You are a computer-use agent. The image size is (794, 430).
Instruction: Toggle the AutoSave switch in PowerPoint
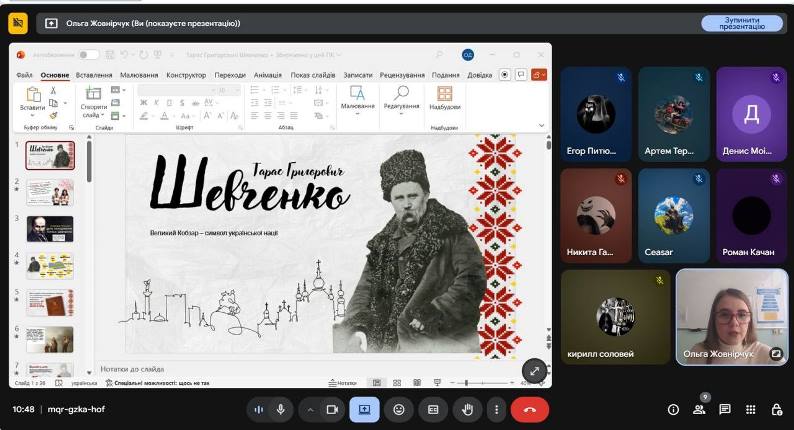pyautogui.click(x=88, y=54)
